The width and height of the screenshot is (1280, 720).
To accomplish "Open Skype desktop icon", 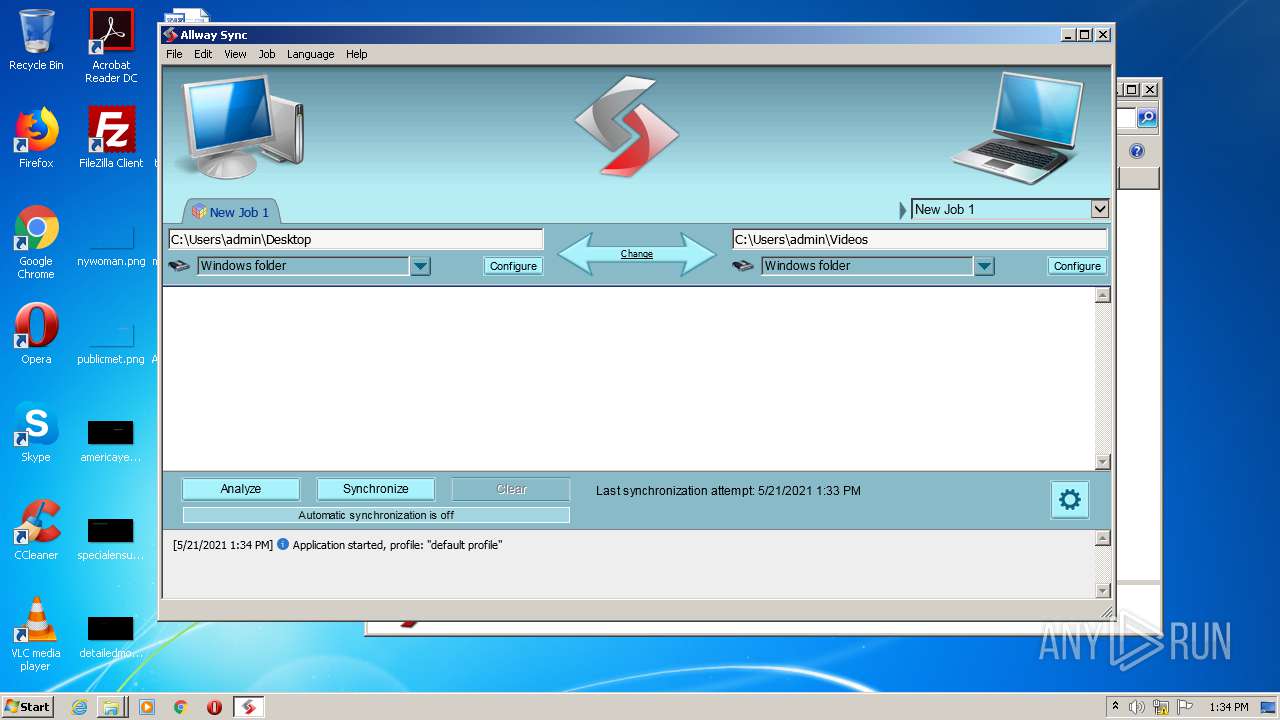I will tap(36, 432).
